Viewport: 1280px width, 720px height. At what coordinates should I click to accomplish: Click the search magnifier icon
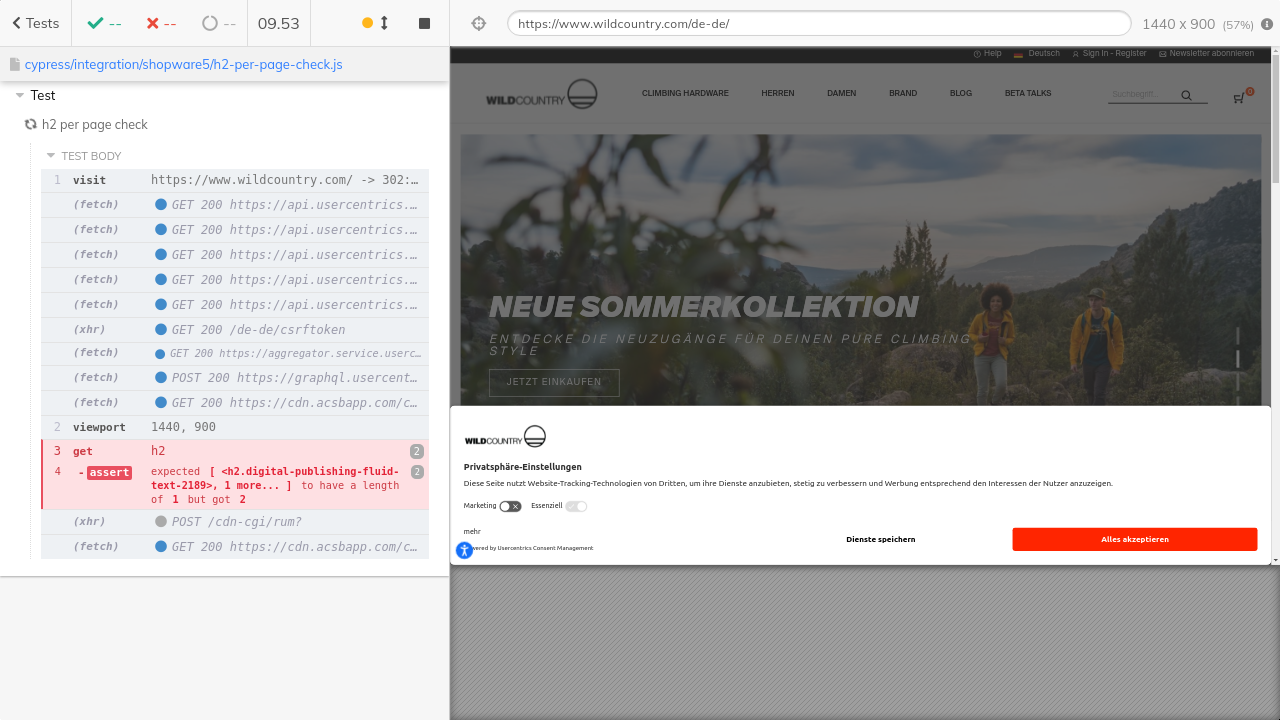pyautogui.click(x=1186, y=96)
